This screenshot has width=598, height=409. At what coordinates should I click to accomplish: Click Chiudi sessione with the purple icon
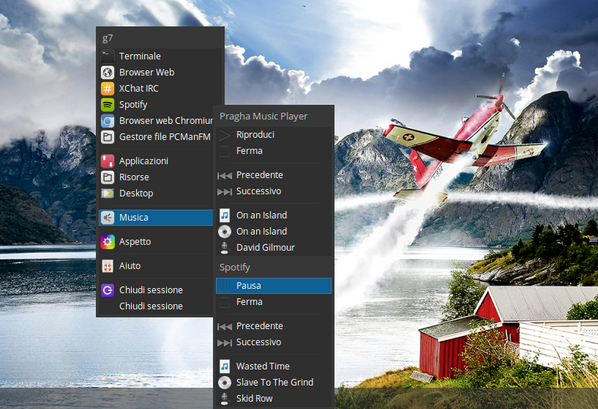156,290
